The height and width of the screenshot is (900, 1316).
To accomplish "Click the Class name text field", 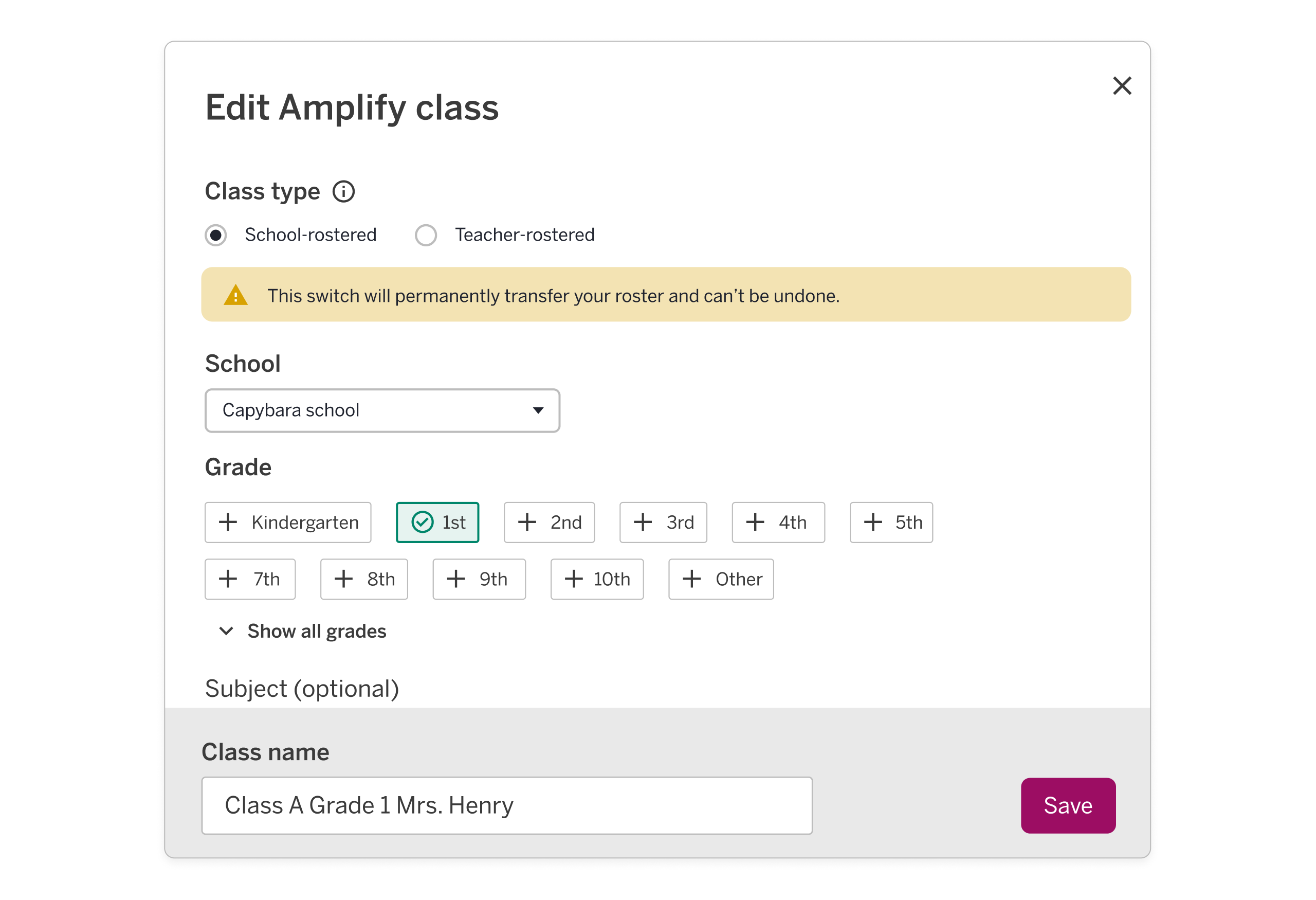I will tap(507, 805).
